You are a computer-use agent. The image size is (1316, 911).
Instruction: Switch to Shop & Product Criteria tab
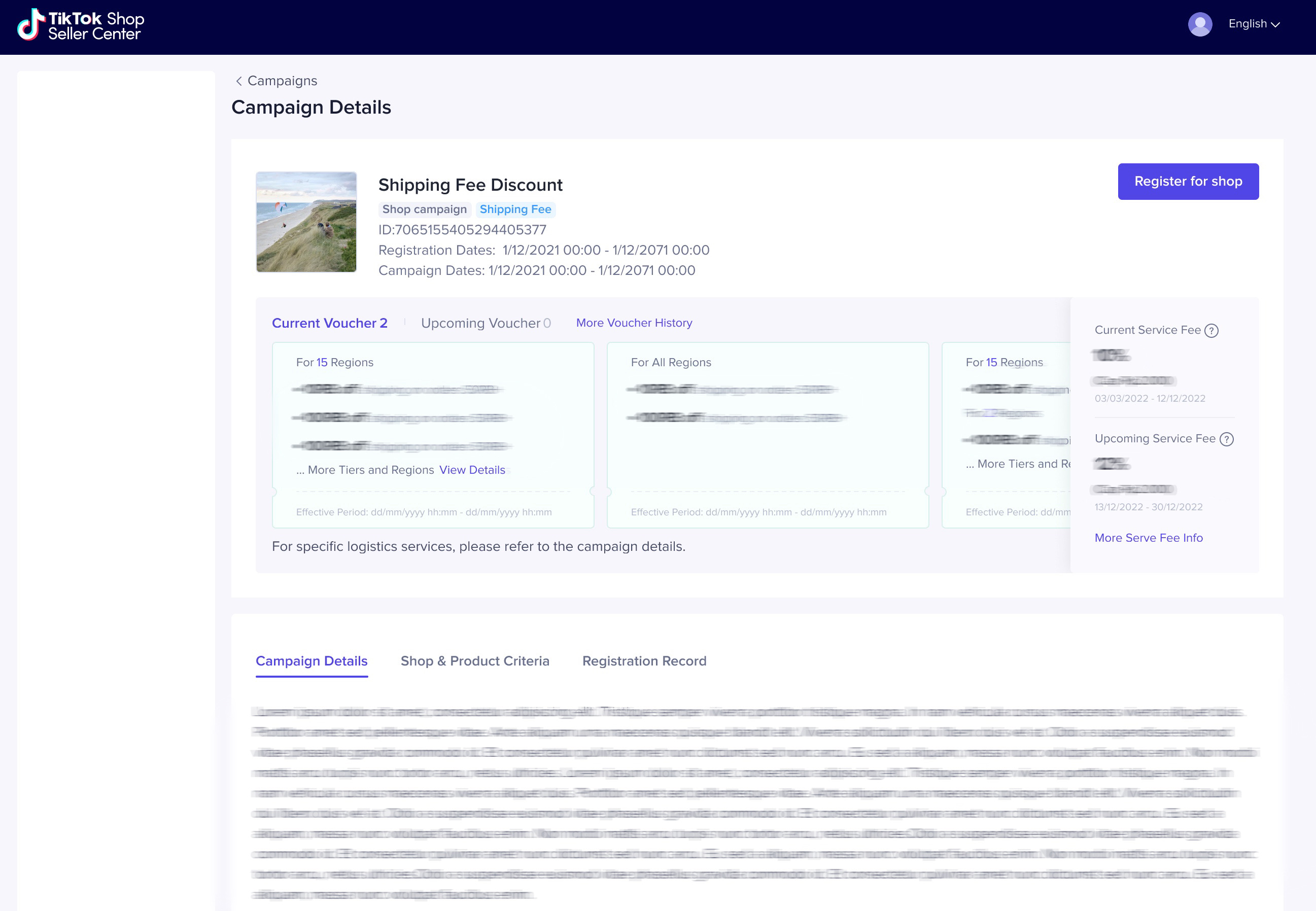coord(474,661)
